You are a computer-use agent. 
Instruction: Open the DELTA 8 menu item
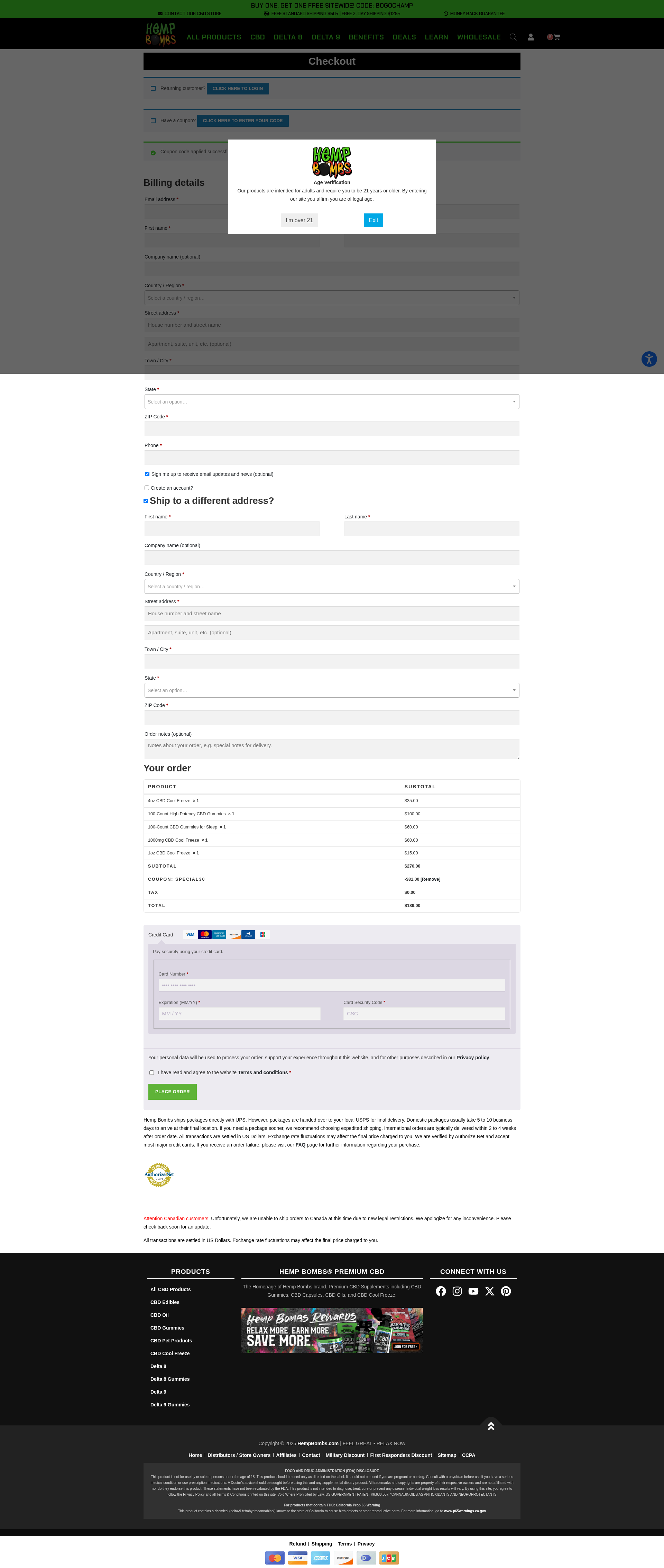288,37
